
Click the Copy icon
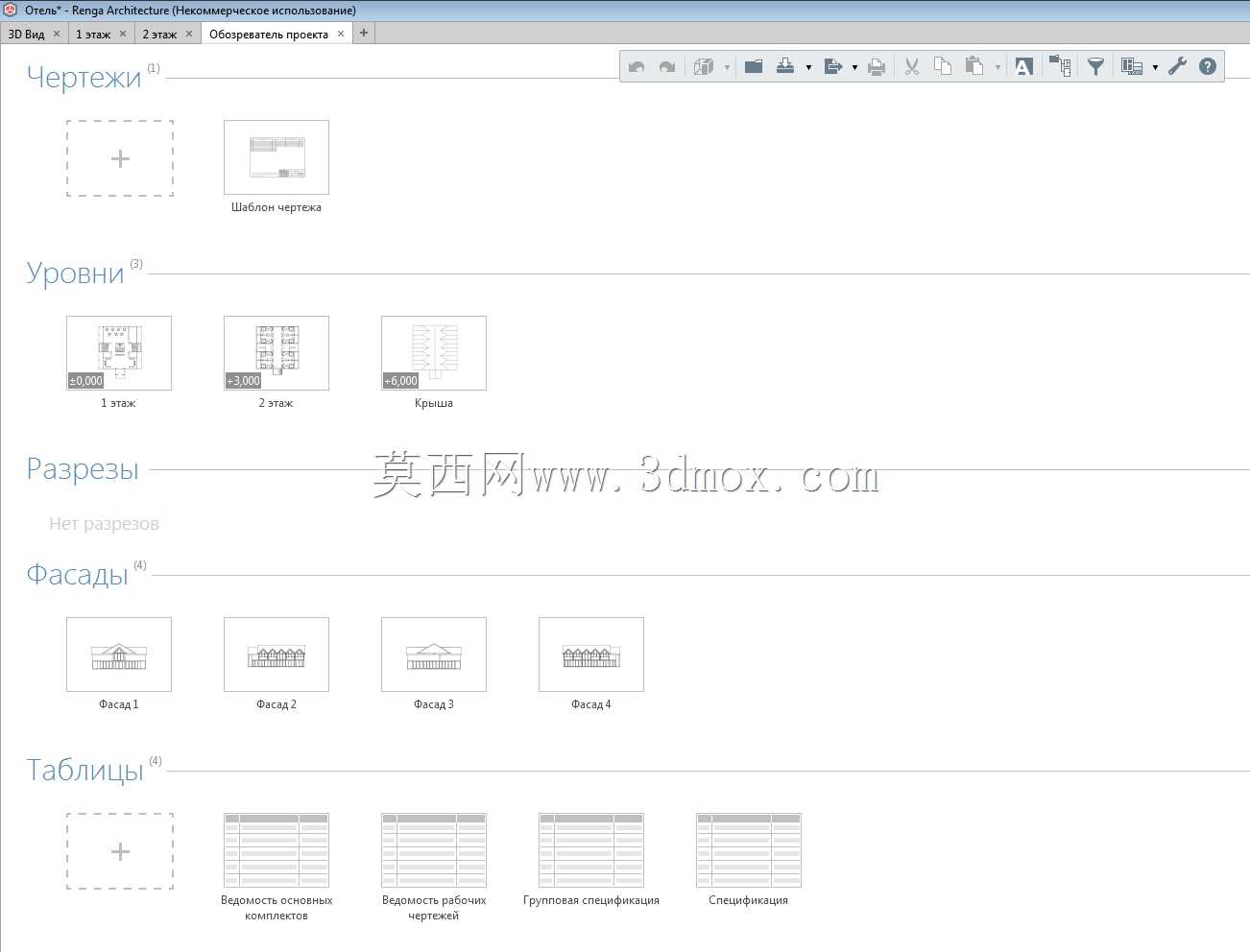943,66
